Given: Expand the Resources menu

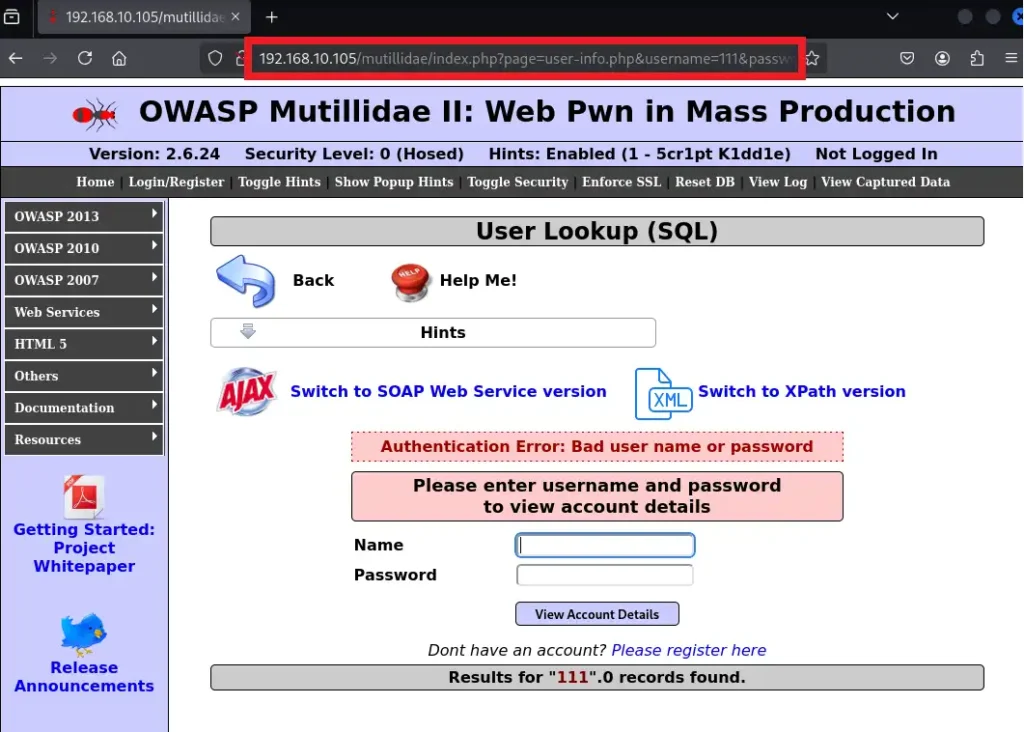Looking at the screenshot, I should (x=84, y=439).
